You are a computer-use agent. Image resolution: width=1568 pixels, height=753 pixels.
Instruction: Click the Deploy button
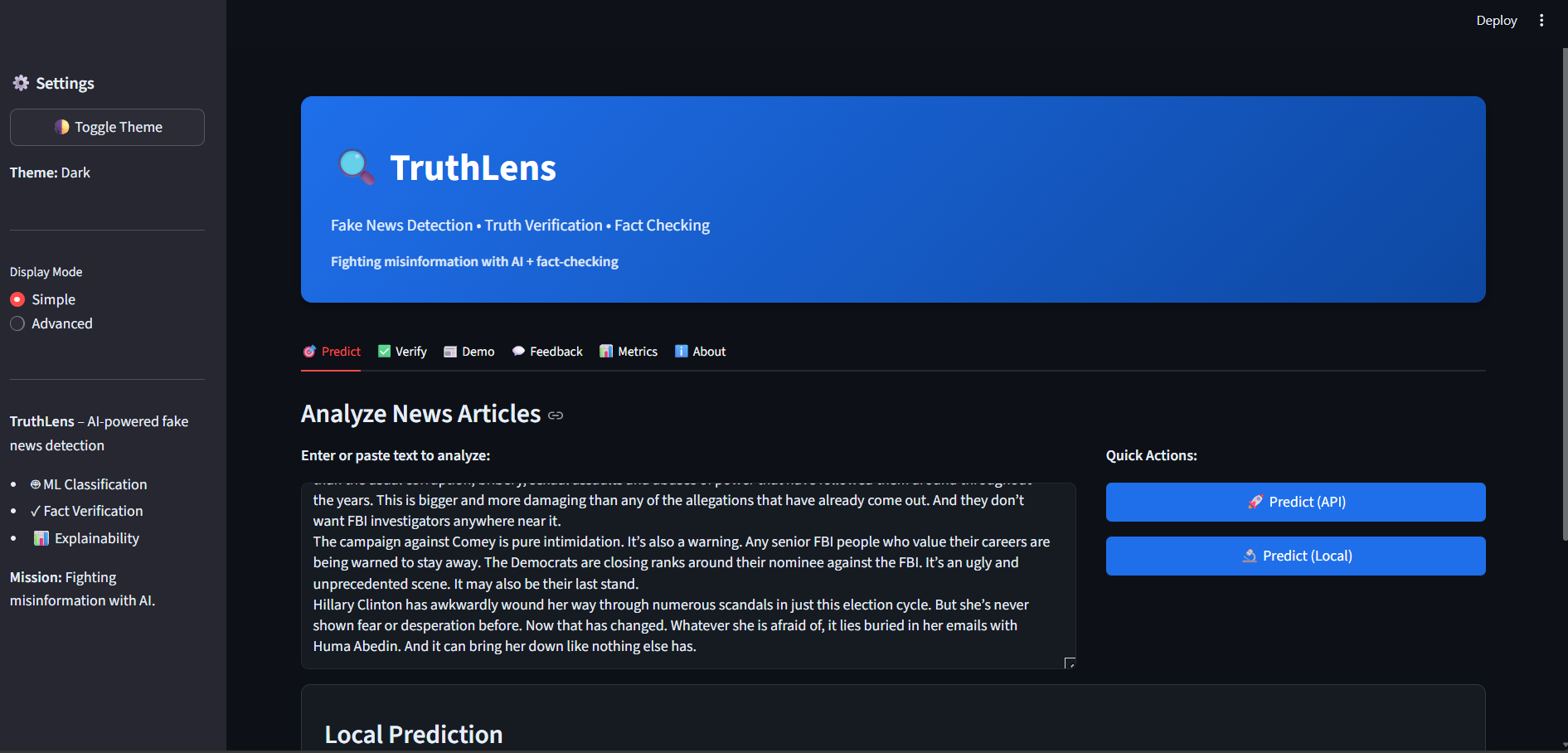[1496, 20]
